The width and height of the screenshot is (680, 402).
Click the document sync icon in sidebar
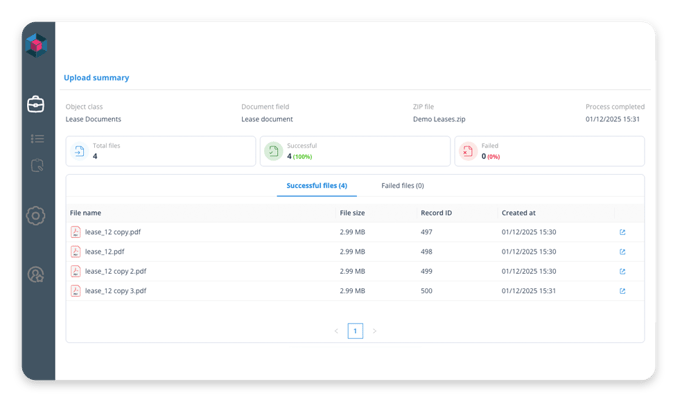[37, 166]
